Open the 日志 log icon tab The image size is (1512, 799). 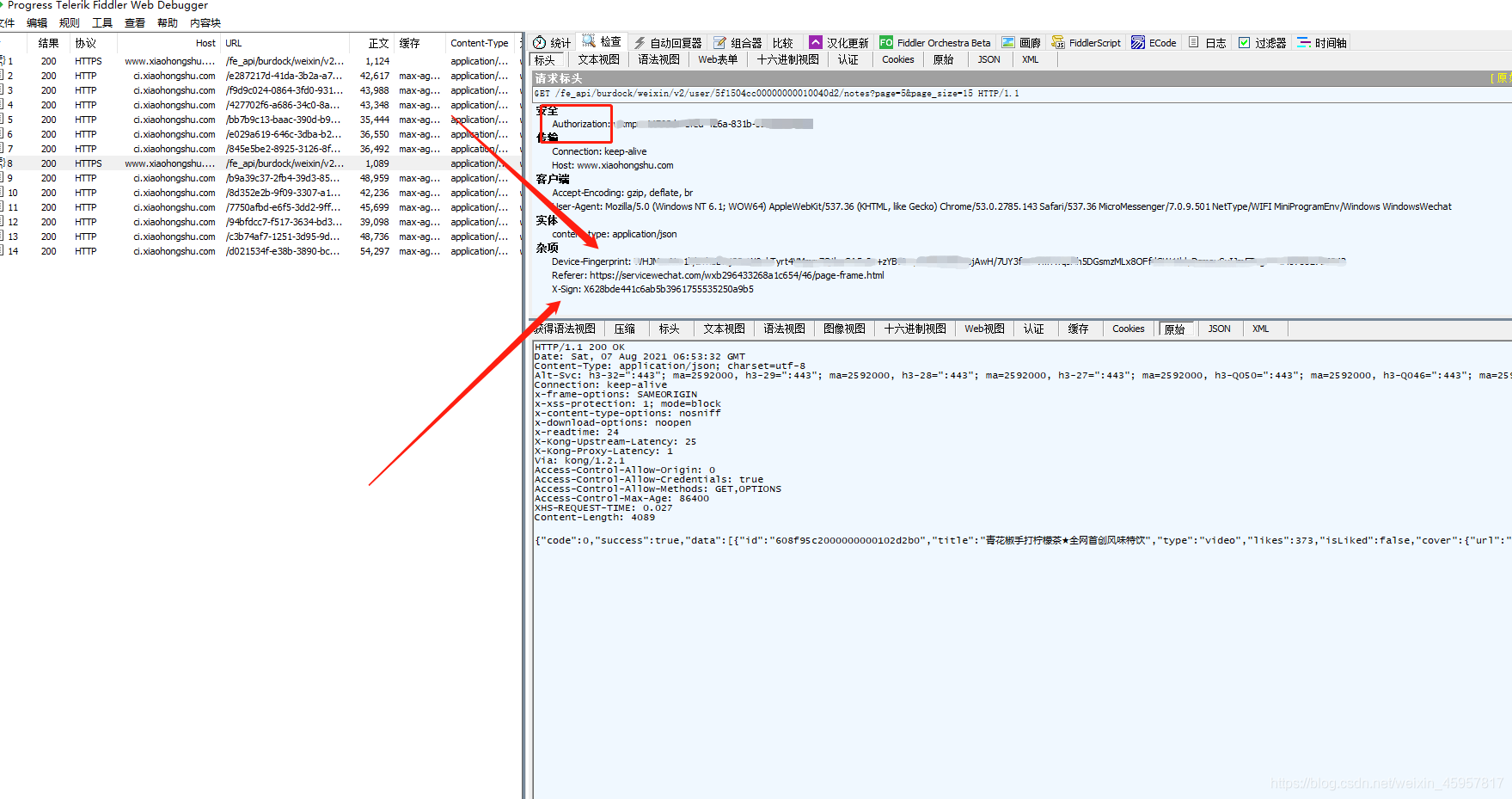(1194, 42)
